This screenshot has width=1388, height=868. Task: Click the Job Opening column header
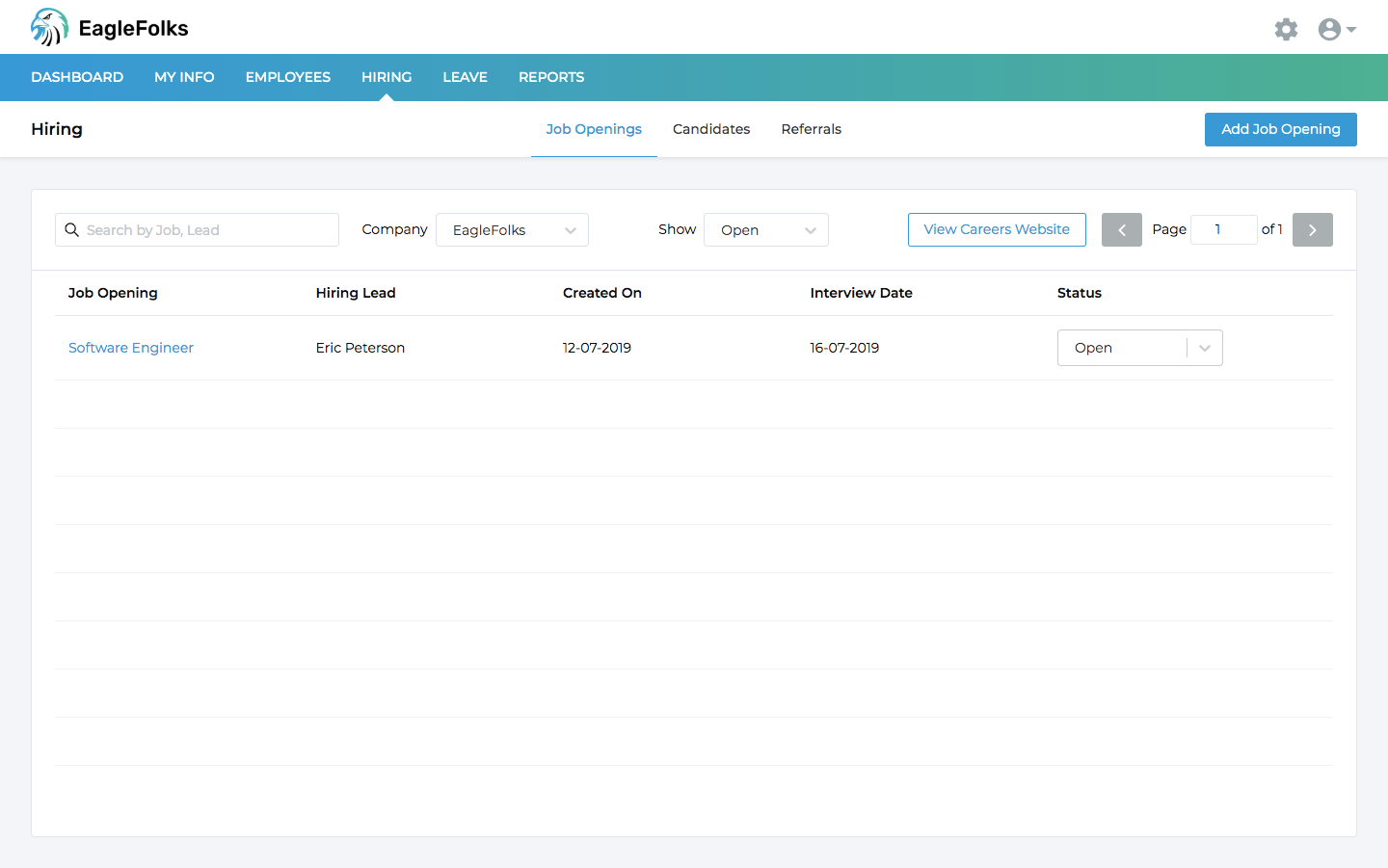coord(113,293)
